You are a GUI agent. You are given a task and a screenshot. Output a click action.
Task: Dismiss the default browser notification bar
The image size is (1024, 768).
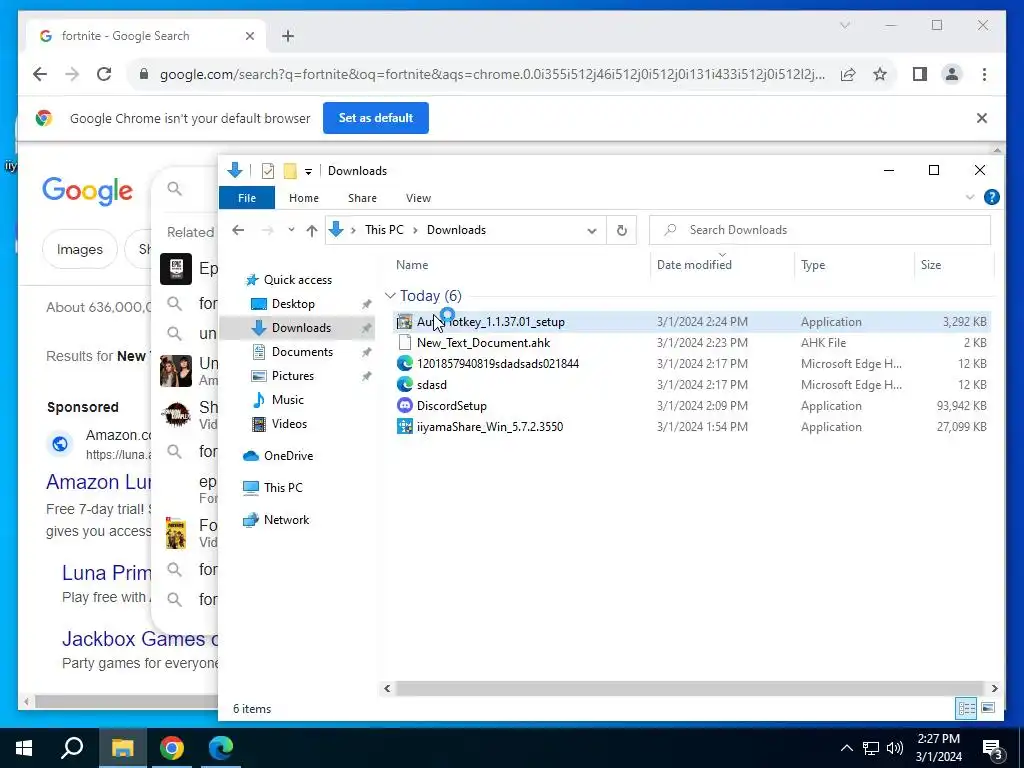982,118
